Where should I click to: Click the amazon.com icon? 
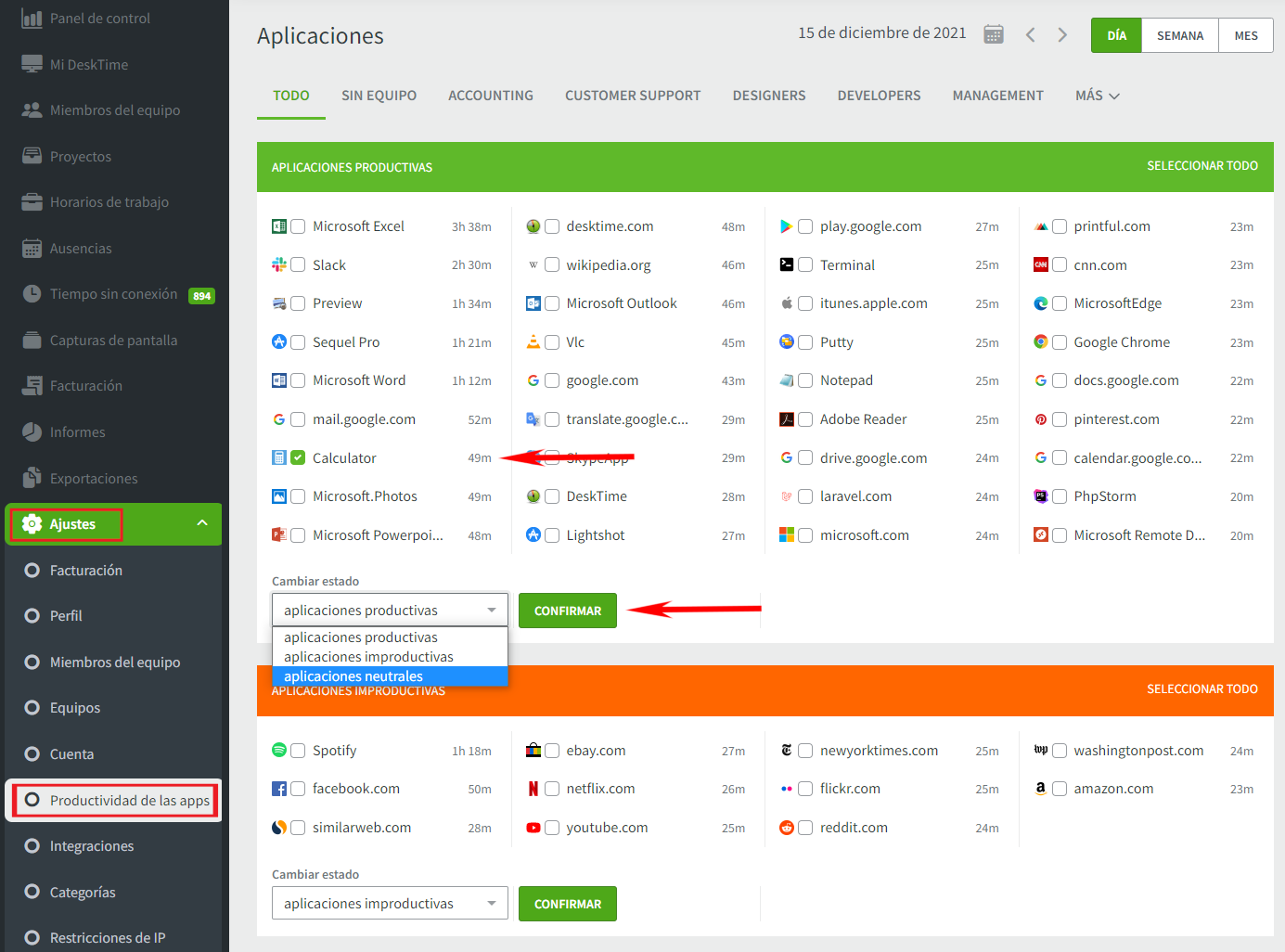[1041, 789]
